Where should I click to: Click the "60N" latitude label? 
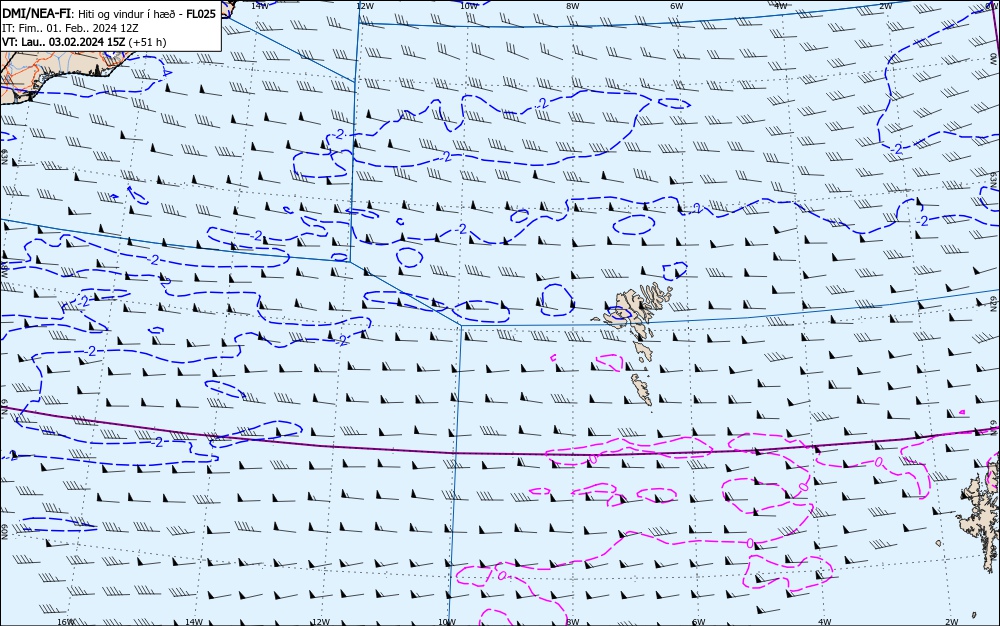(4, 532)
